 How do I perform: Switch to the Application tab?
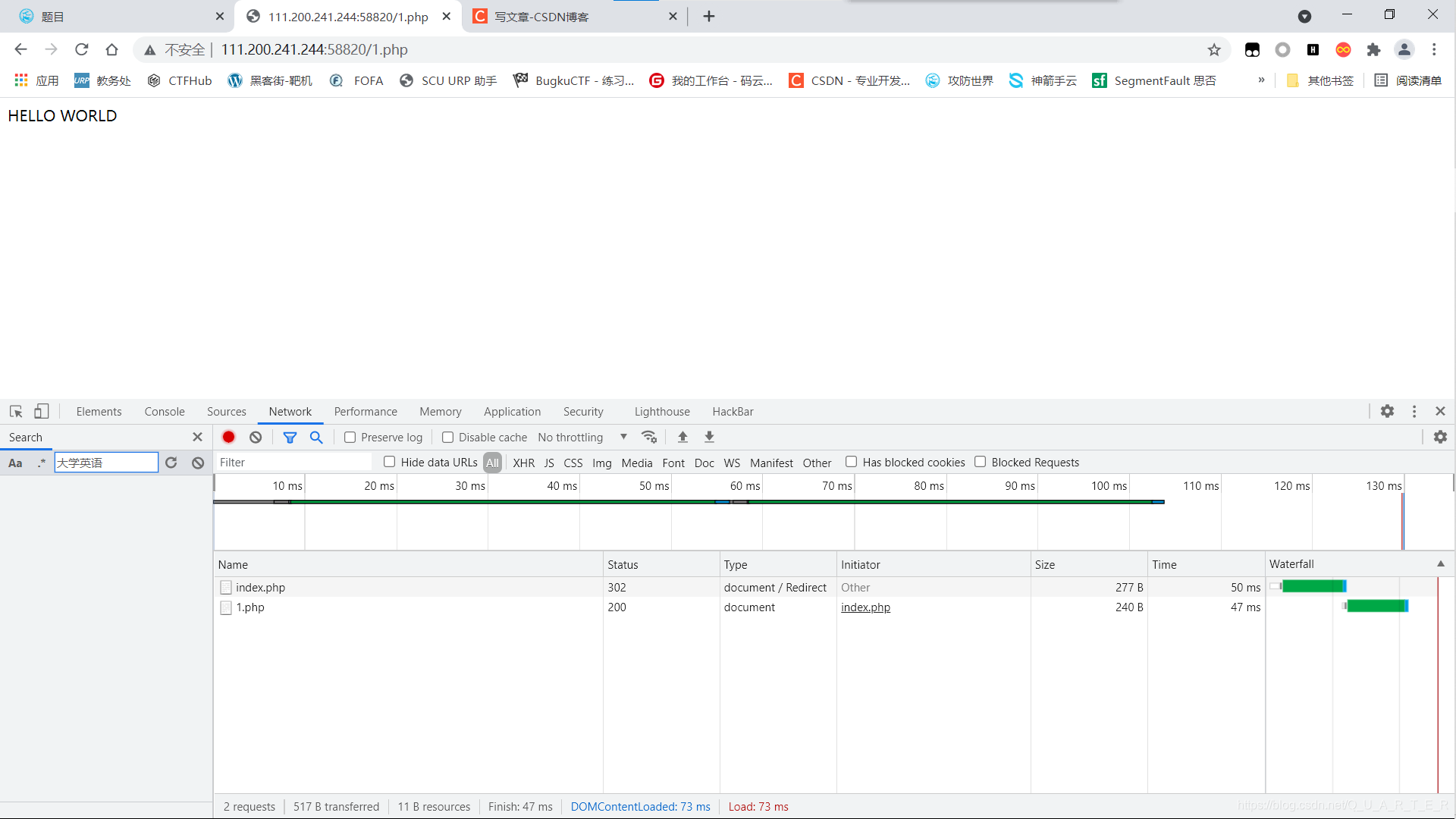(512, 412)
